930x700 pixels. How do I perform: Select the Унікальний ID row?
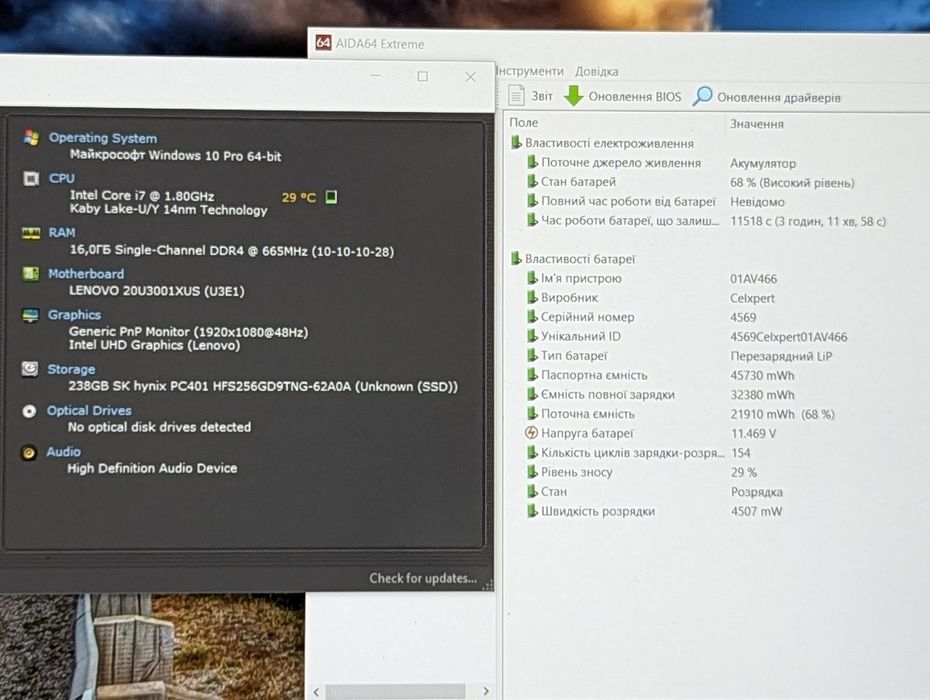click(580, 336)
